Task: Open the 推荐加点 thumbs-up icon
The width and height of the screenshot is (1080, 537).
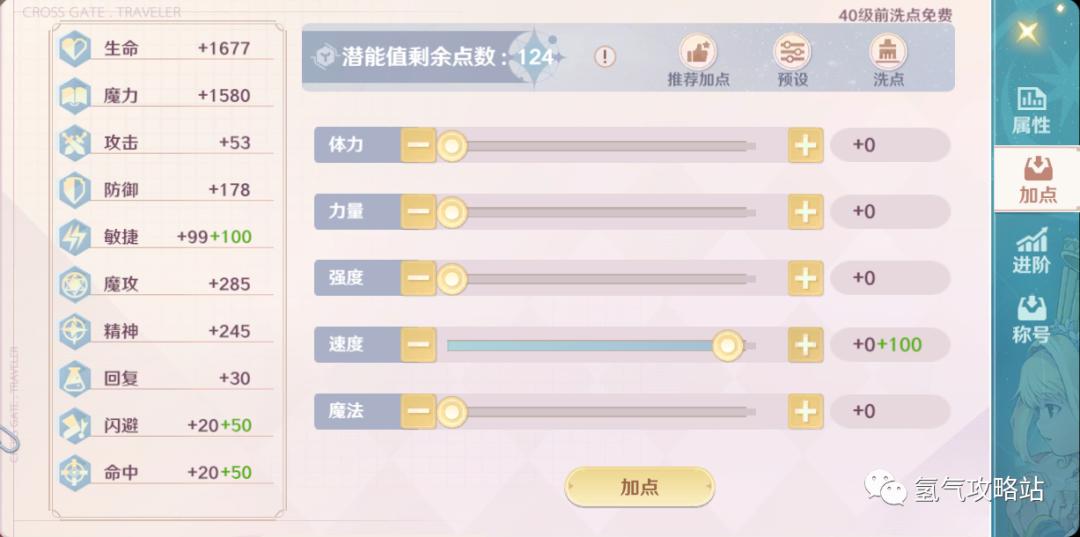Action: (x=698, y=52)
